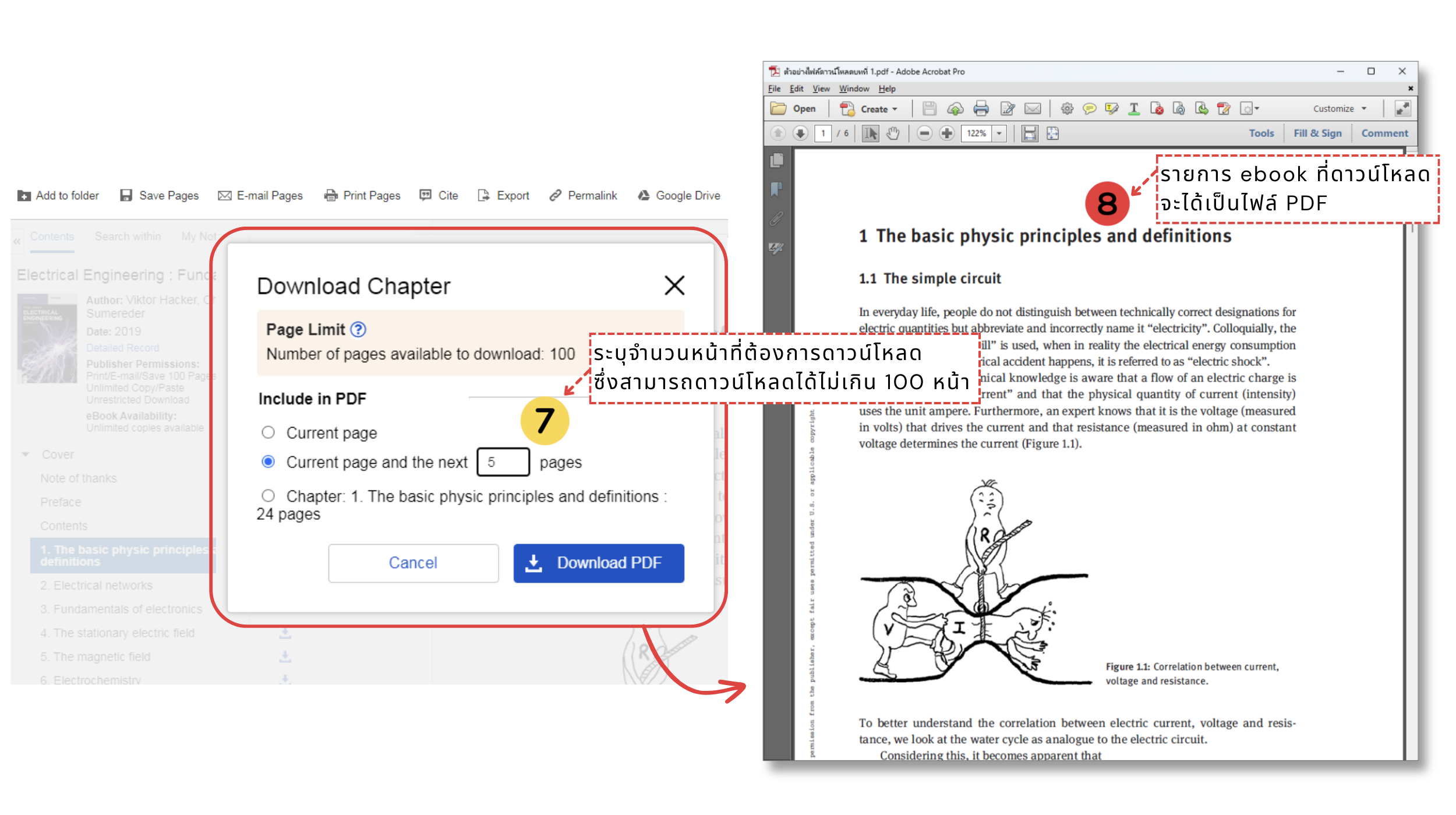Viewport: 1456px width, 815px height.
Task: Click the Delete page icon in Acrobat
Action: (1157, 109)
